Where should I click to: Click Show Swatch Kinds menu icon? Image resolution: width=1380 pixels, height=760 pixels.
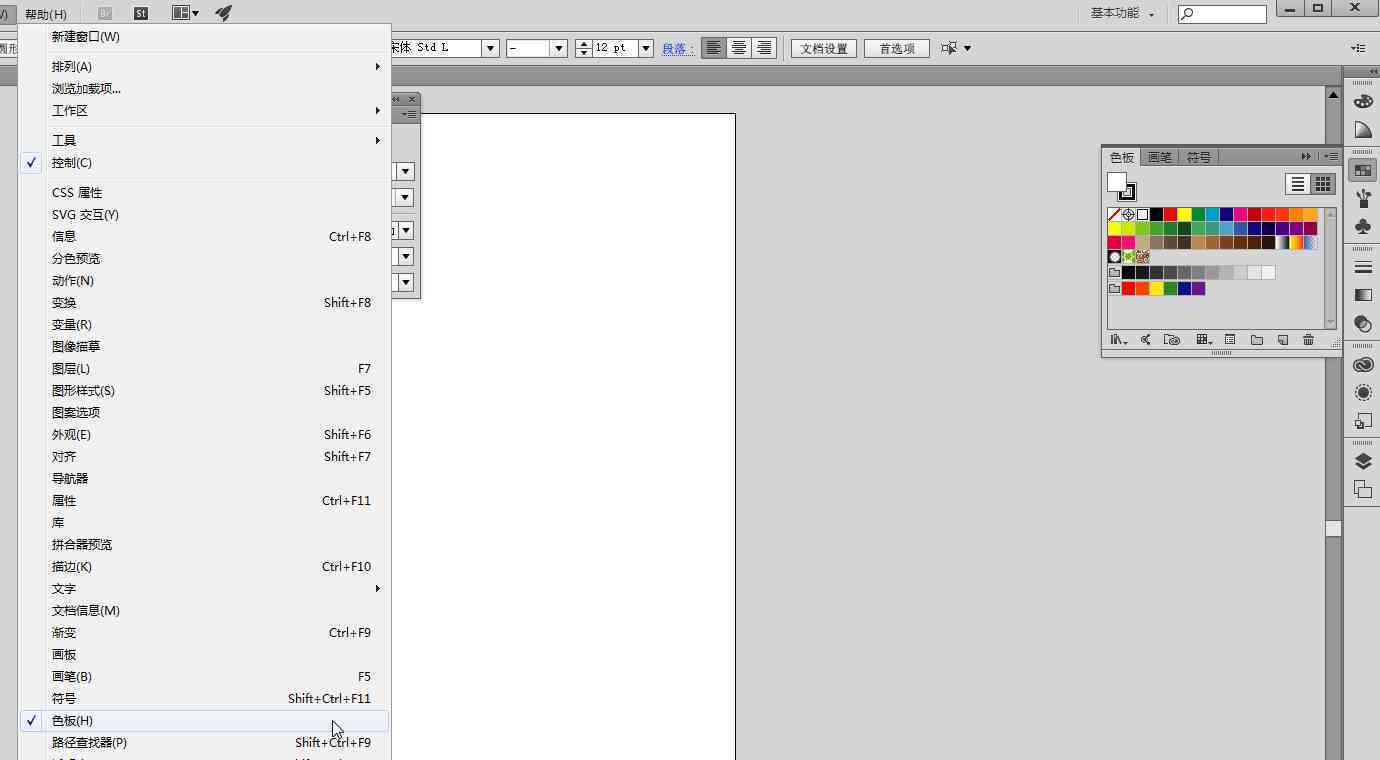(x=1204, y=340)
